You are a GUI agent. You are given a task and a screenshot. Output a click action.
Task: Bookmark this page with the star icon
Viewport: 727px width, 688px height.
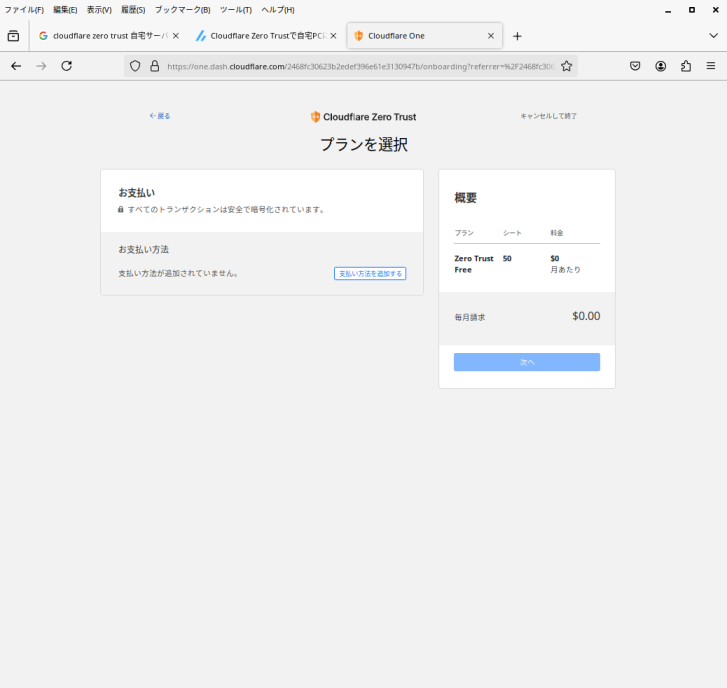click(566, 66)
